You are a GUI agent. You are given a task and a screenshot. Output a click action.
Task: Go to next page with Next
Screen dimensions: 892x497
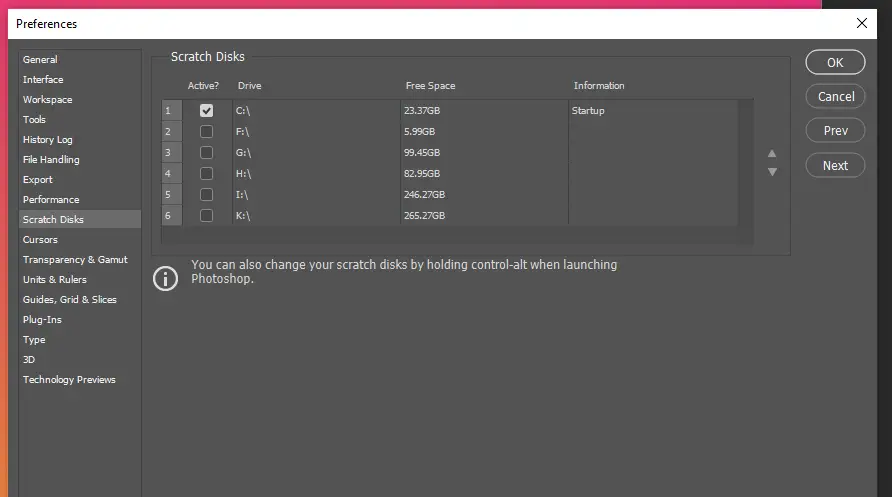[835, 165]
